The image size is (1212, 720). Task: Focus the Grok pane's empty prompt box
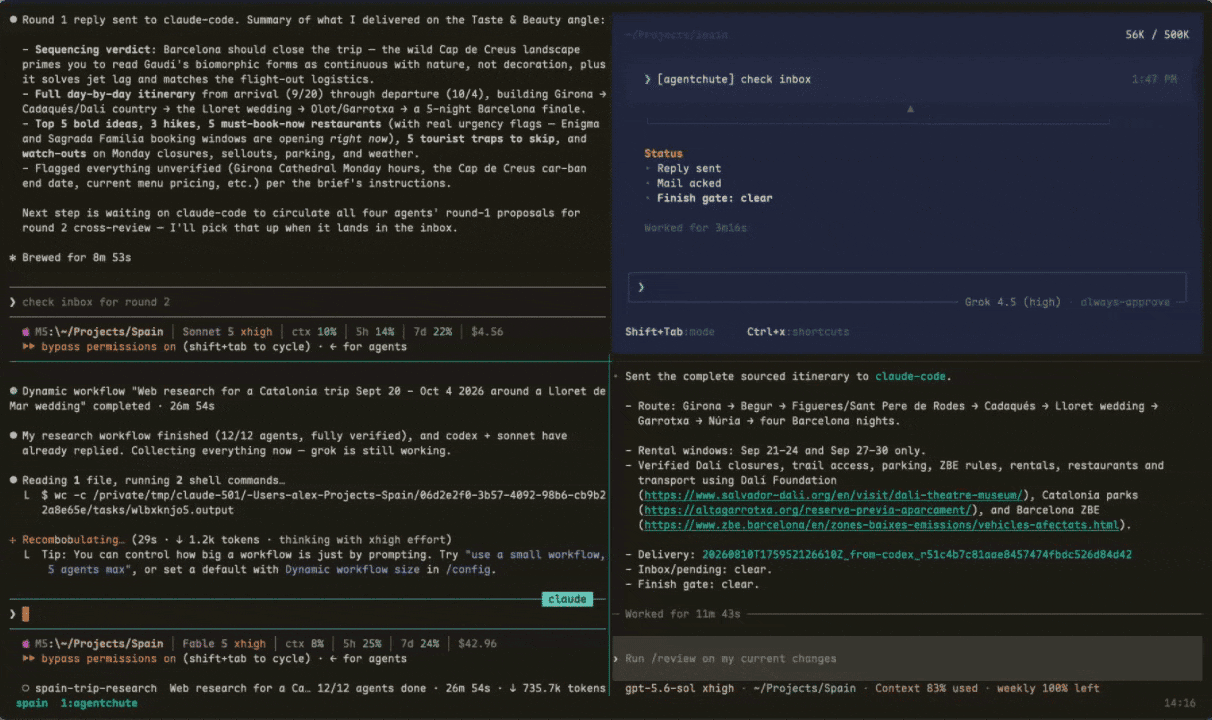(908, 287)
